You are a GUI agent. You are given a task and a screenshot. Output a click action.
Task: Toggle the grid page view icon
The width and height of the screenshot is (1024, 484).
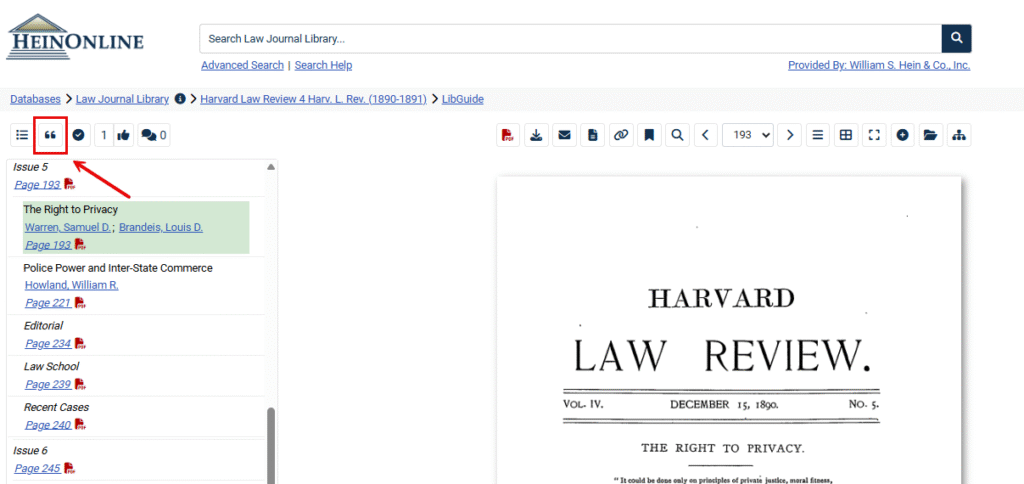click(846, 135)
